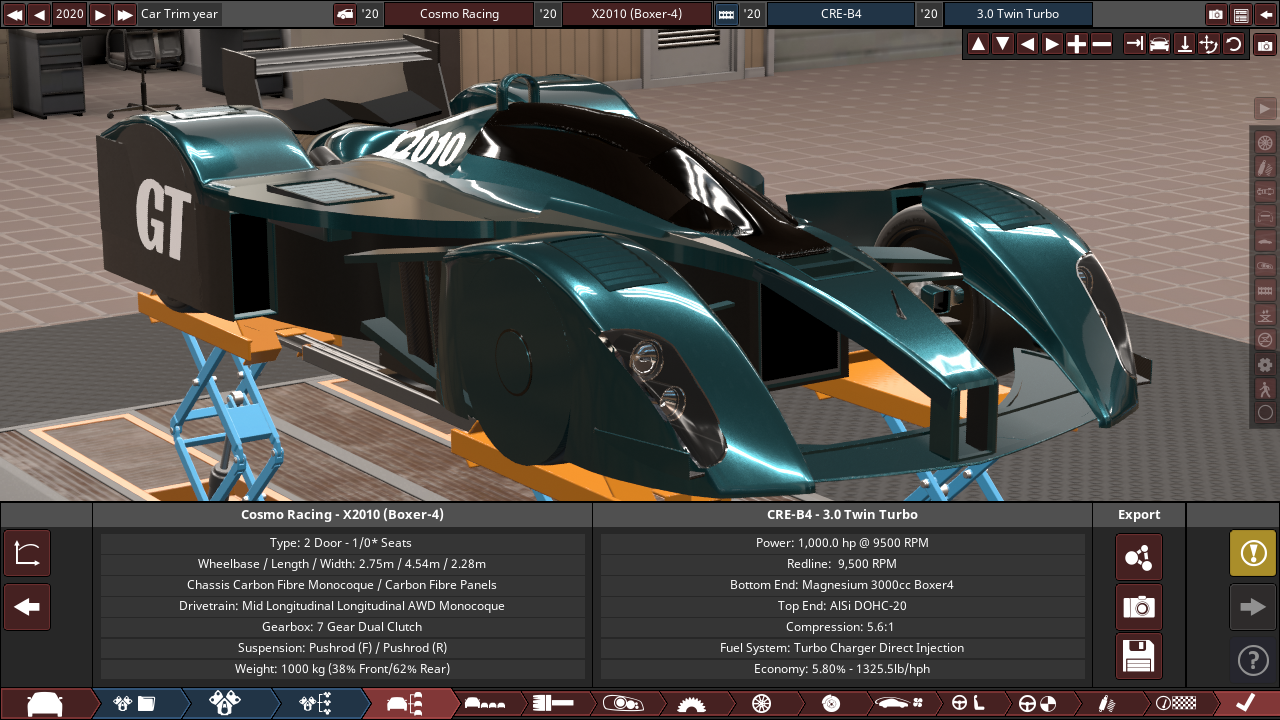This screenshot has width=1280, height=720.
Task: Toggle wheels visibility in side strip
Action: 1265,142
